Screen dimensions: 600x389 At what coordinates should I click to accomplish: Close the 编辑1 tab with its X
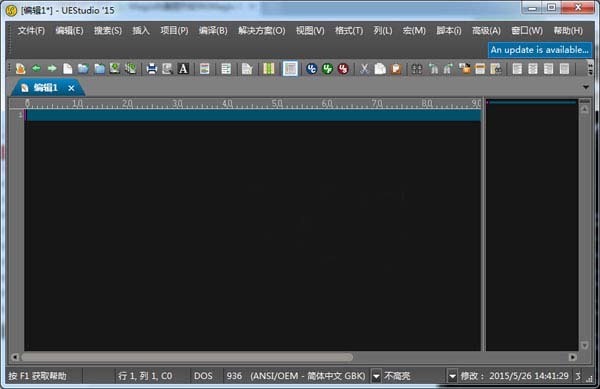[71, 88]
